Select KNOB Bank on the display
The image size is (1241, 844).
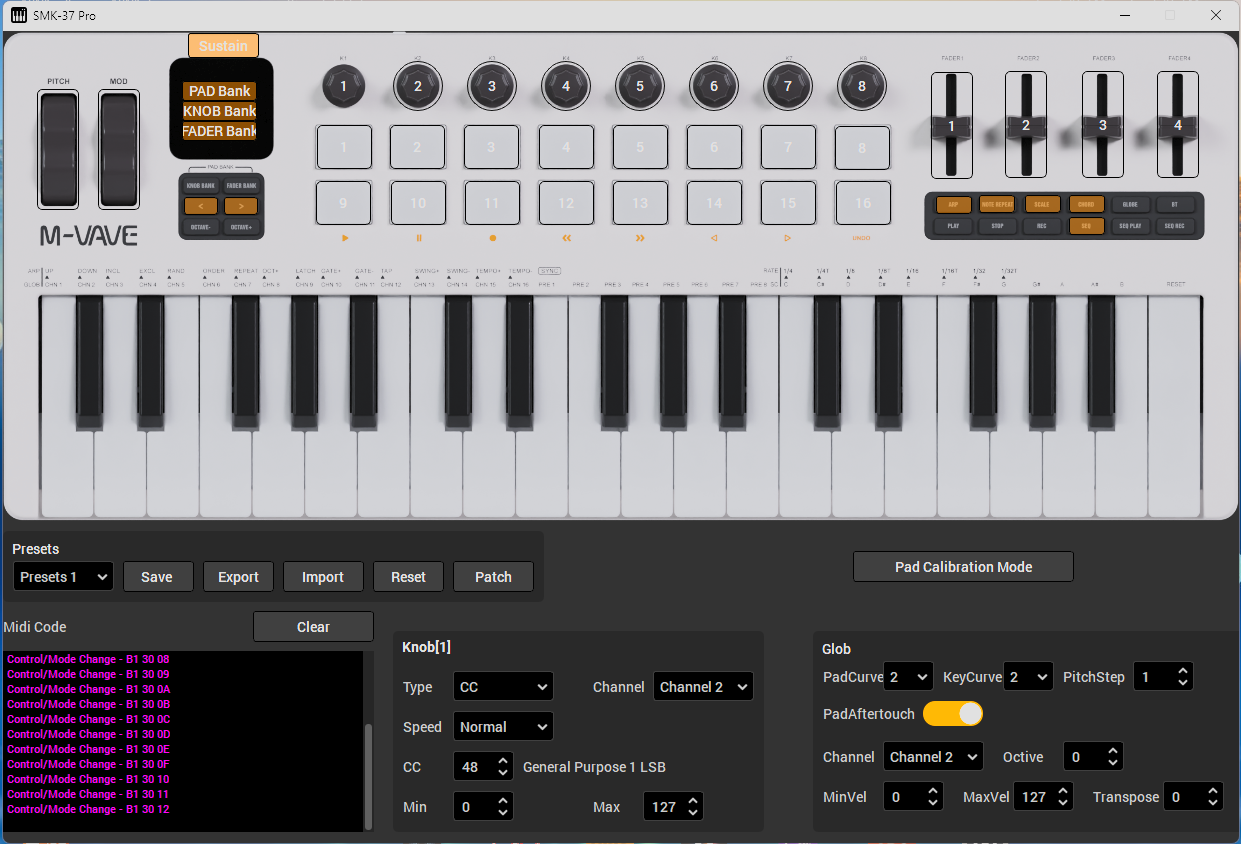tap(220, 111)
